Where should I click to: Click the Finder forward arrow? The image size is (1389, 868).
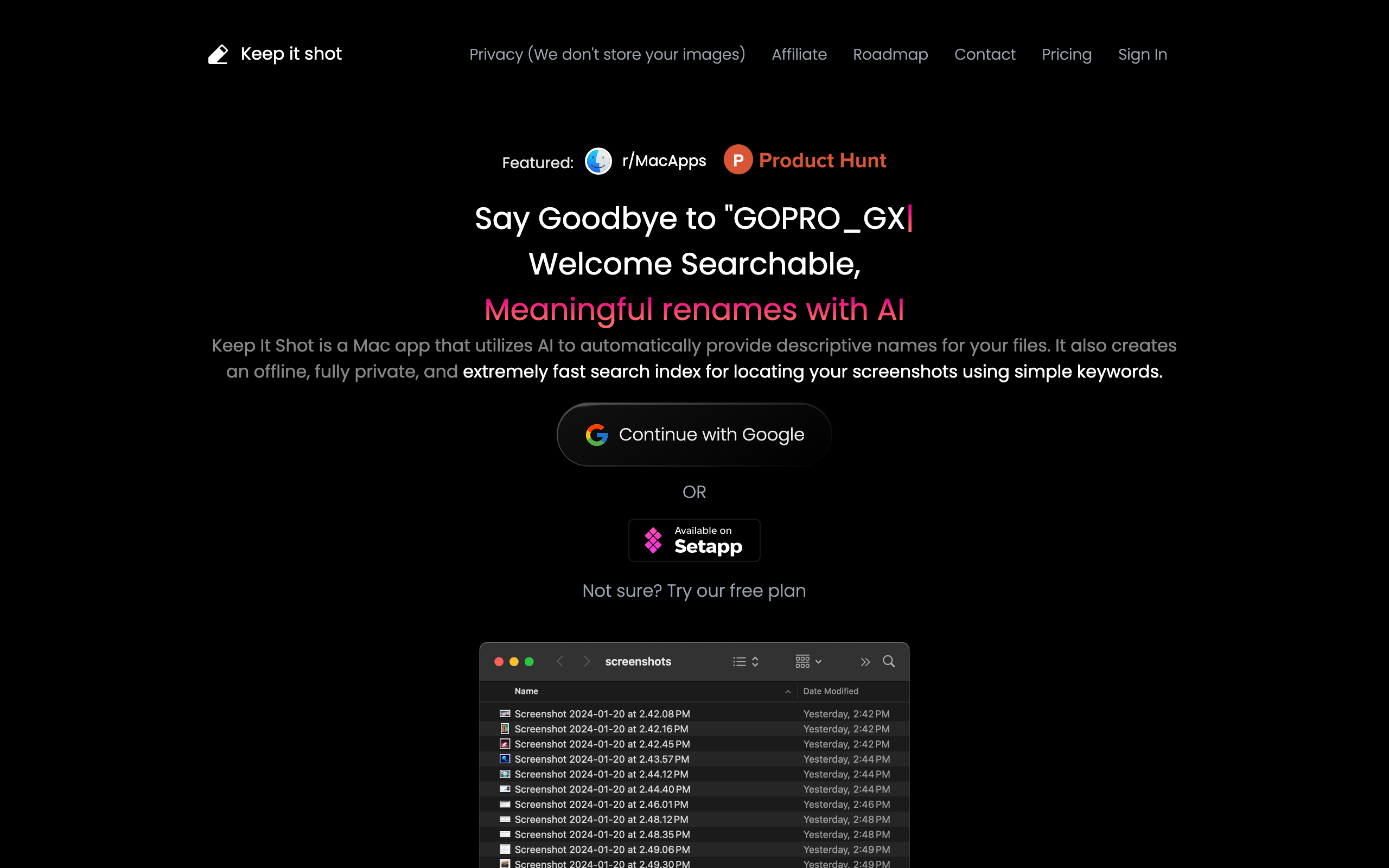586,661
